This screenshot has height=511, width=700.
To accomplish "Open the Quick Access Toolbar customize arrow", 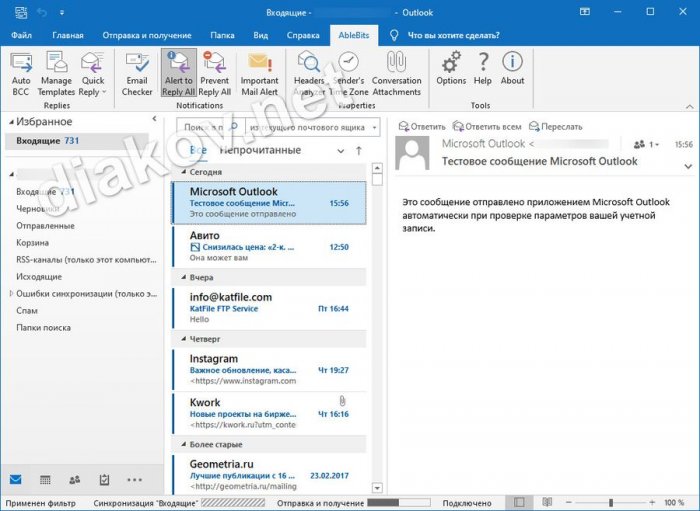I will click(x=62, y=13).
